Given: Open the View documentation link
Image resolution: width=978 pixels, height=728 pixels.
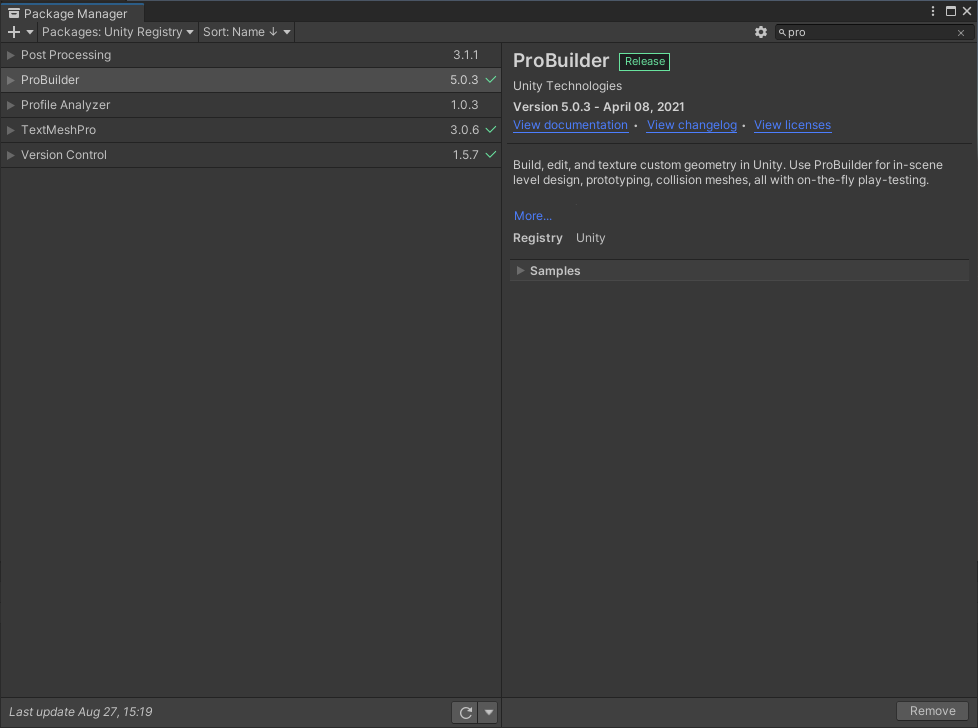Looking at the screenshot, I should point(570,125).
